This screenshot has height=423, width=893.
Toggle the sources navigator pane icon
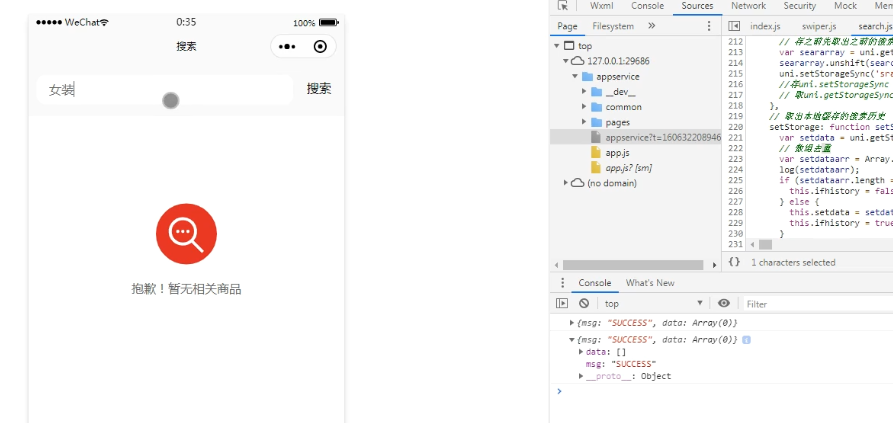pos(734,26)
